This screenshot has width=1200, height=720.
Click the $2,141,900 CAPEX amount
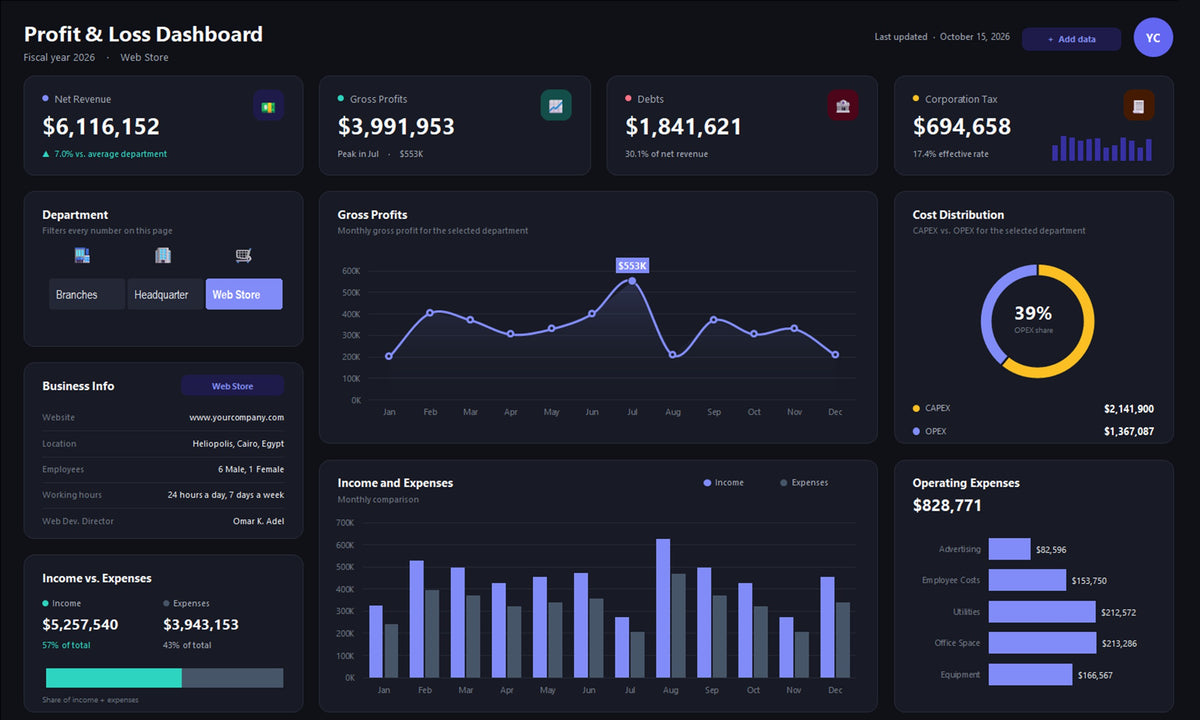[x=1129, y=409]
